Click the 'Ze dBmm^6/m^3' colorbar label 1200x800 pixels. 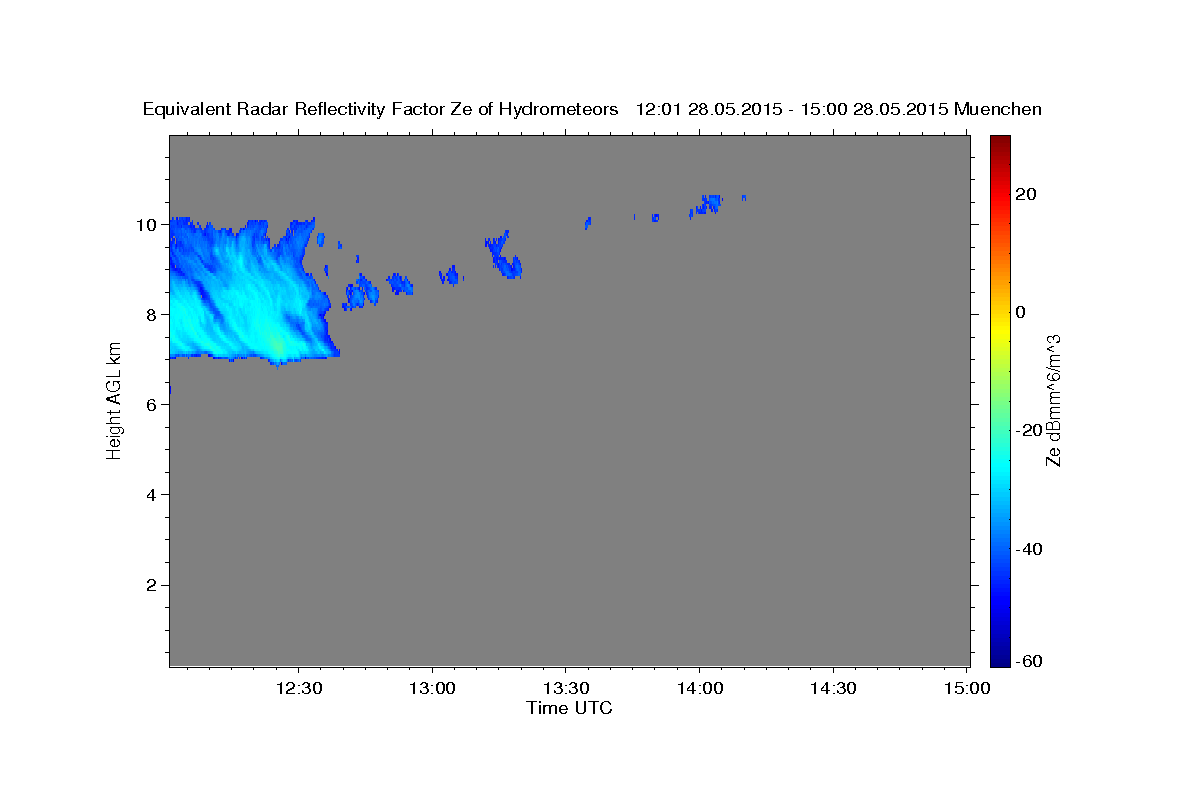[1053, 400]
